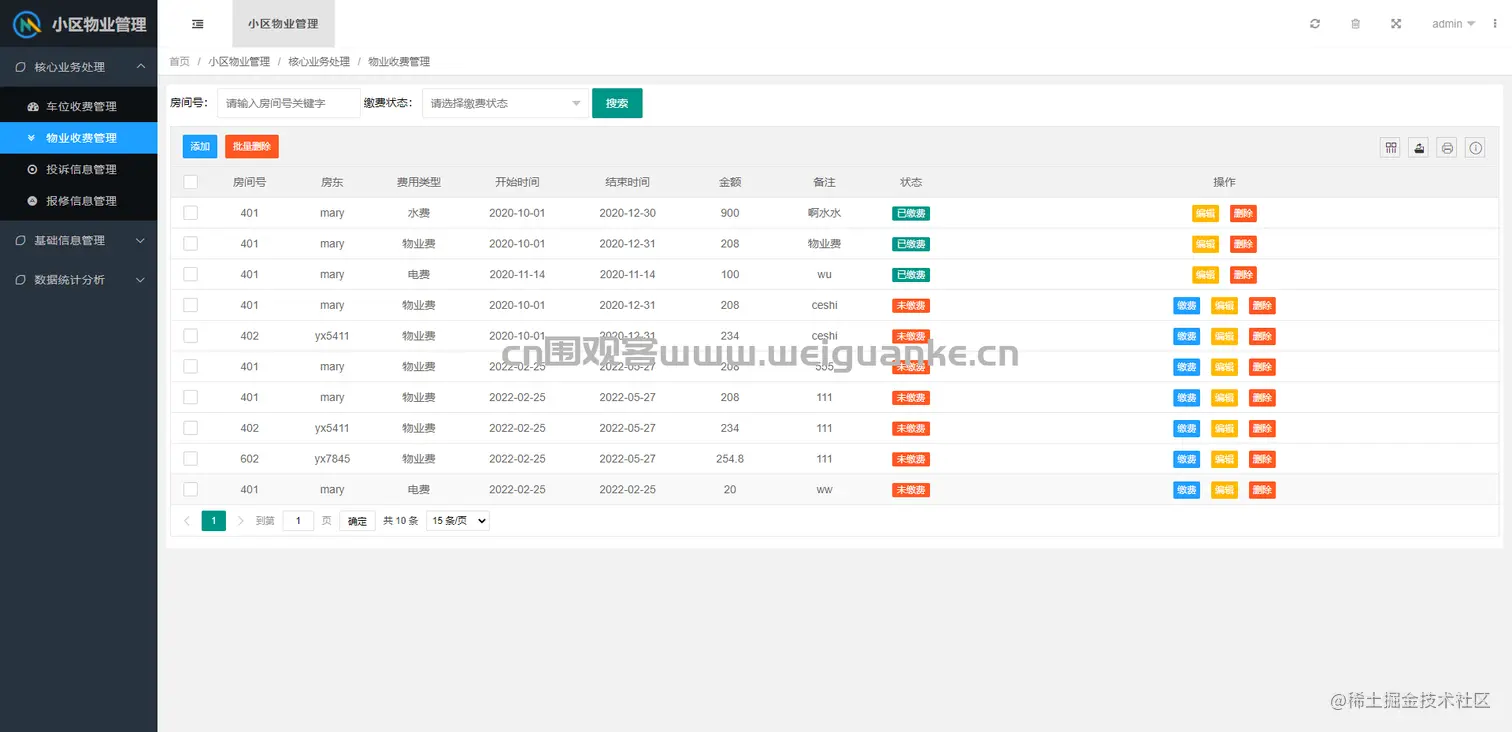Click 删除 in the ww row
1512x732 pixels.
pos(1262,490)
